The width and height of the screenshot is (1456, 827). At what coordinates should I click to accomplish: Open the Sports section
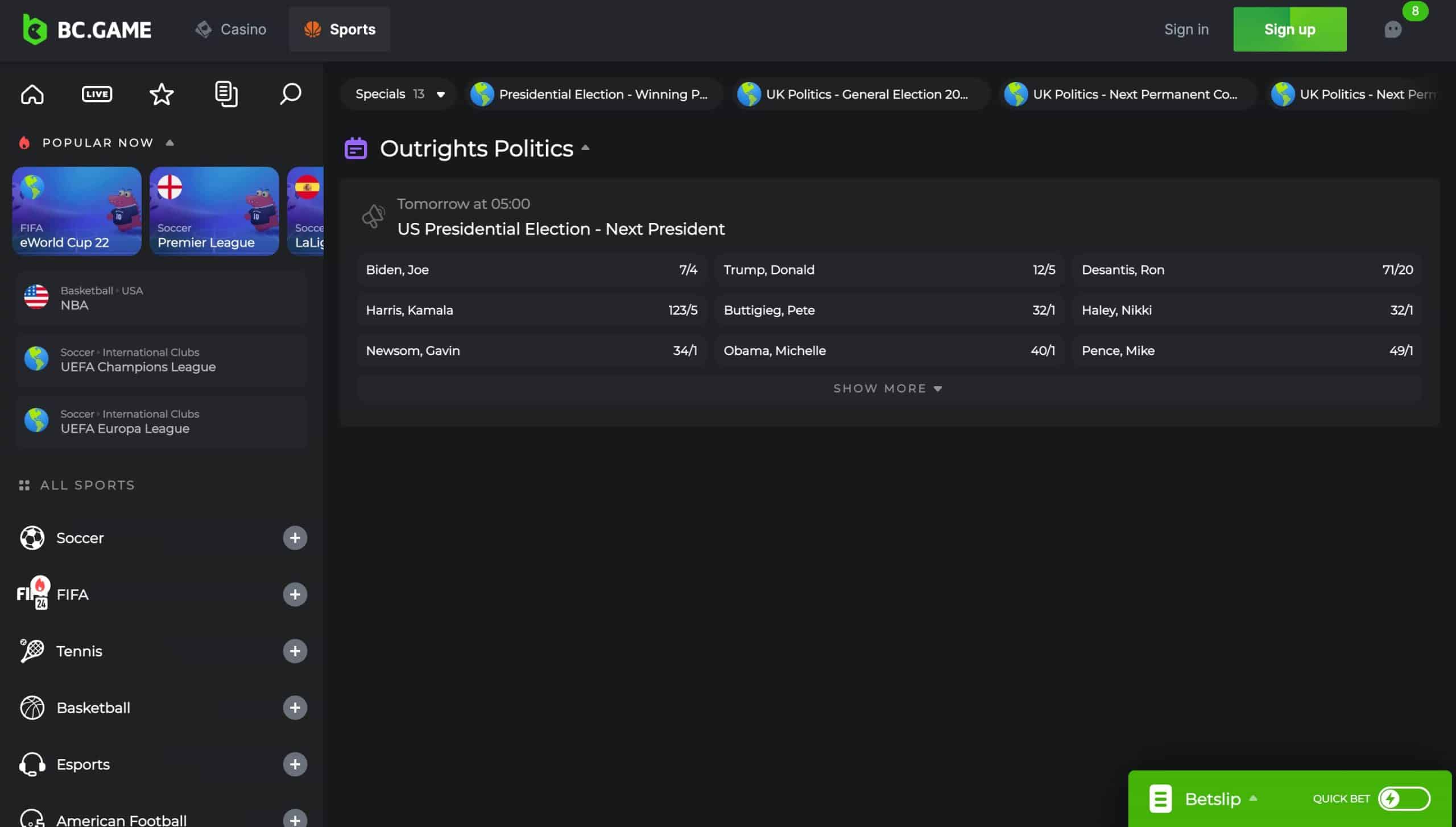coord(340,29)
